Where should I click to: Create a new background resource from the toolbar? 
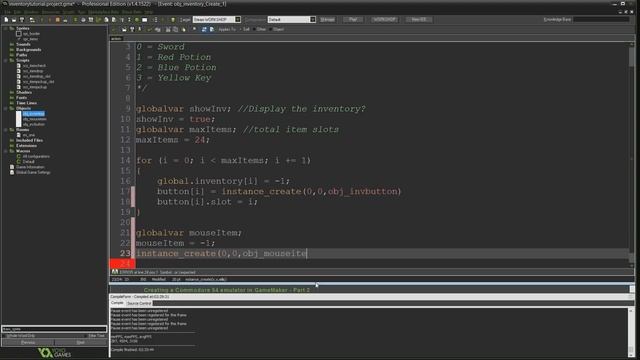(x=91, y=20)
